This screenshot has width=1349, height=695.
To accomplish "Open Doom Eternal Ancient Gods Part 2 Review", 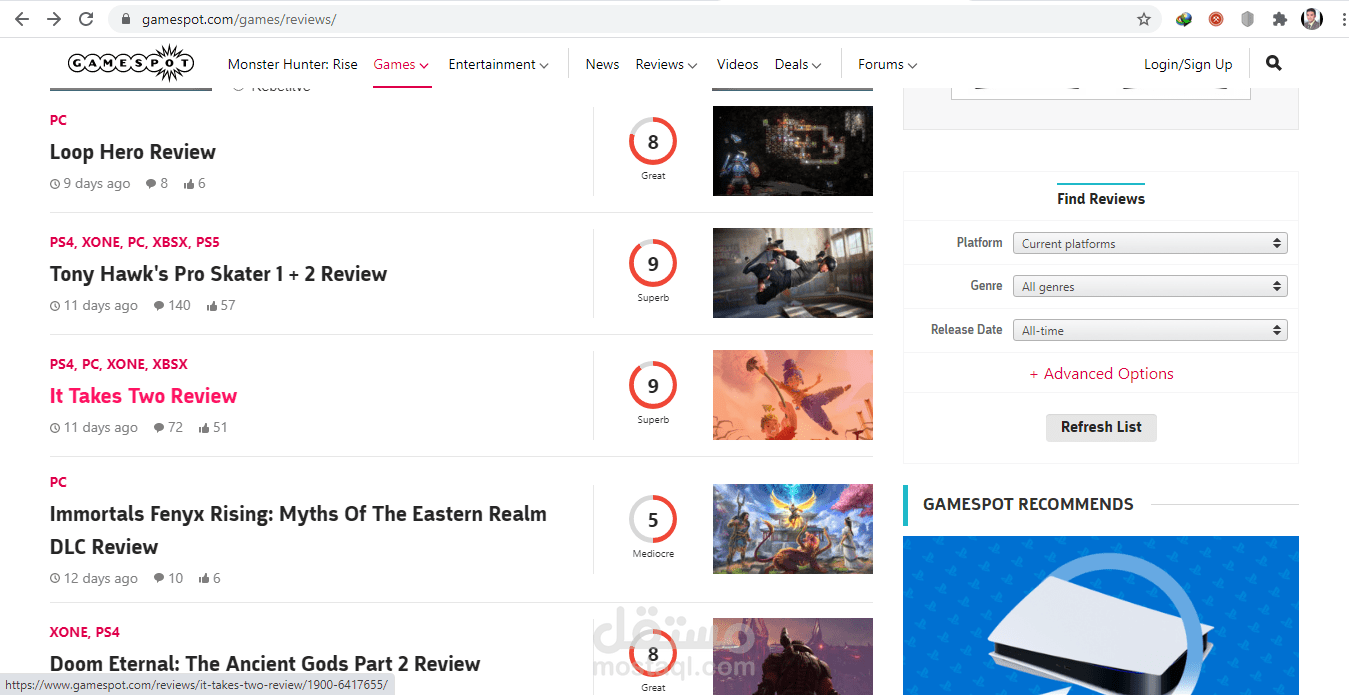I will 265,664.
